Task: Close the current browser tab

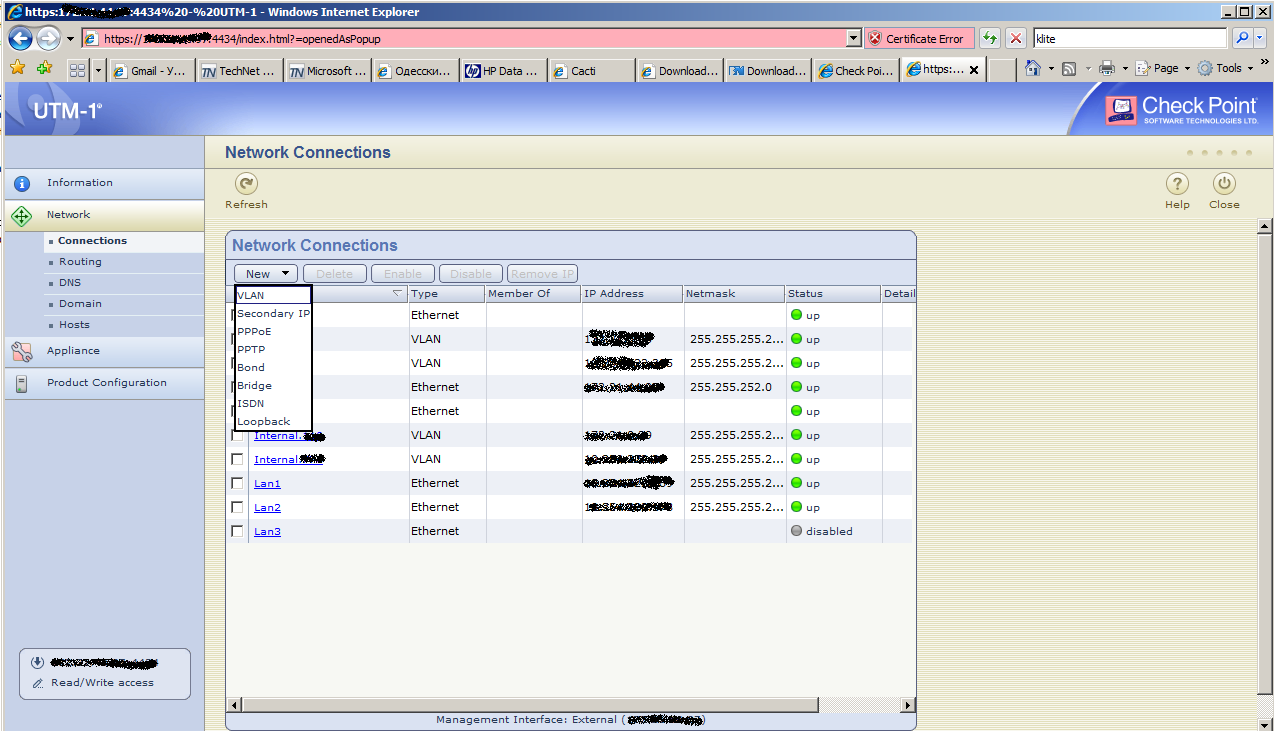Action: coord(974,70)
